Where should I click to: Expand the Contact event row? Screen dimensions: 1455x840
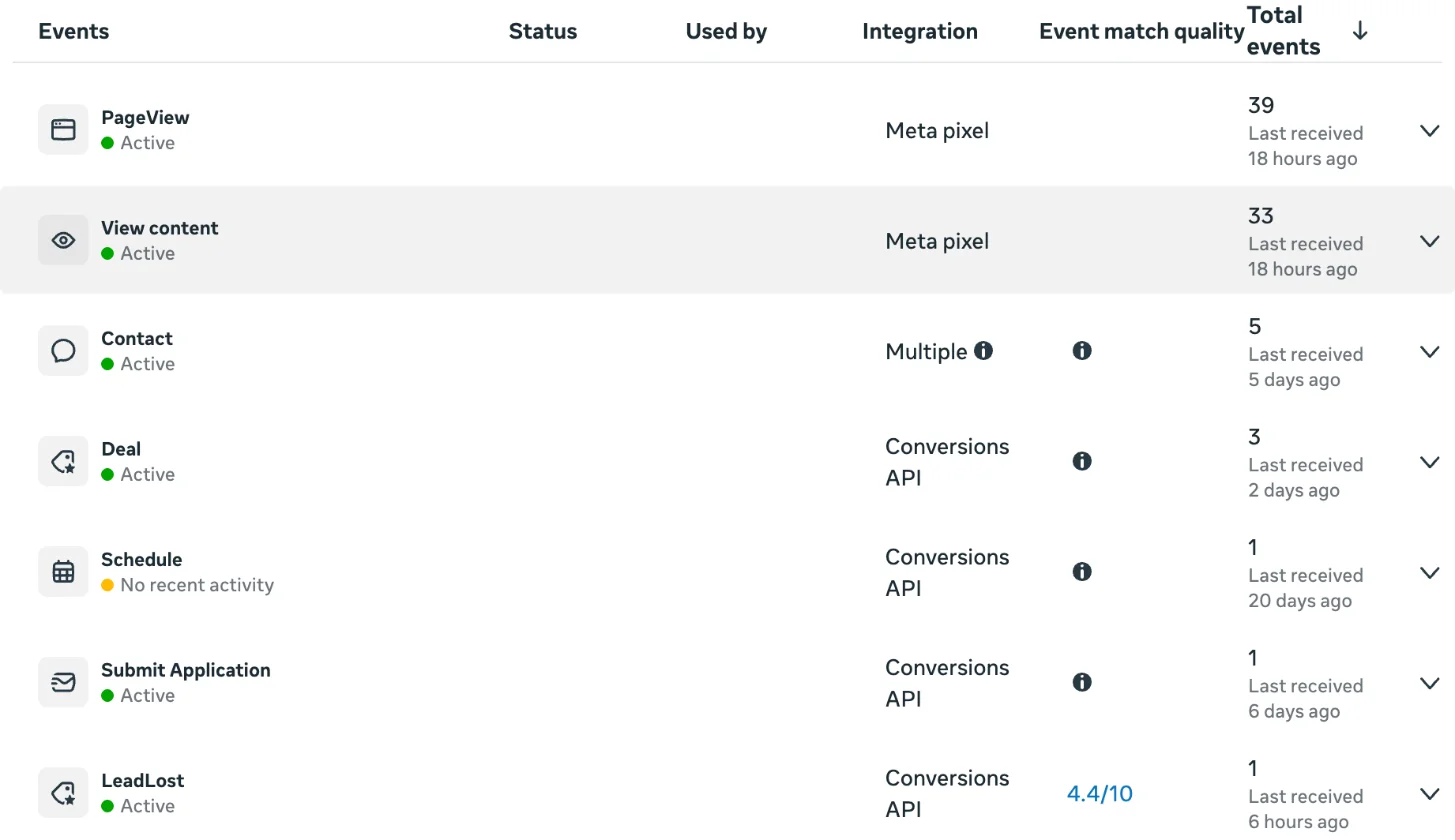1430,352
